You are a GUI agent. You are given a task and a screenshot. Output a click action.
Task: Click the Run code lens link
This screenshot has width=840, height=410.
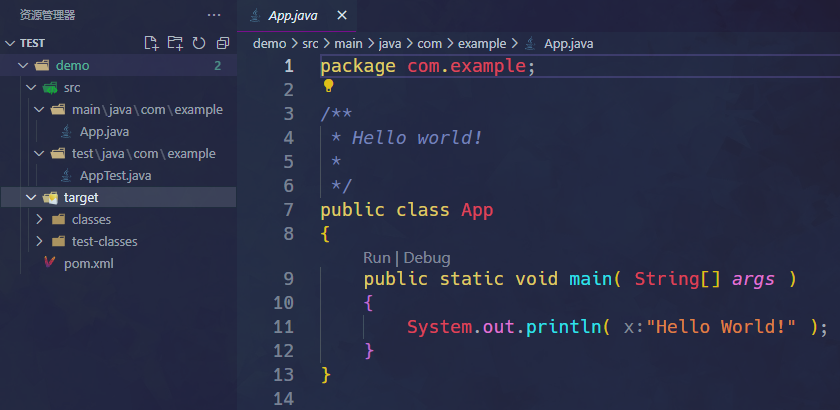(376, 257)
